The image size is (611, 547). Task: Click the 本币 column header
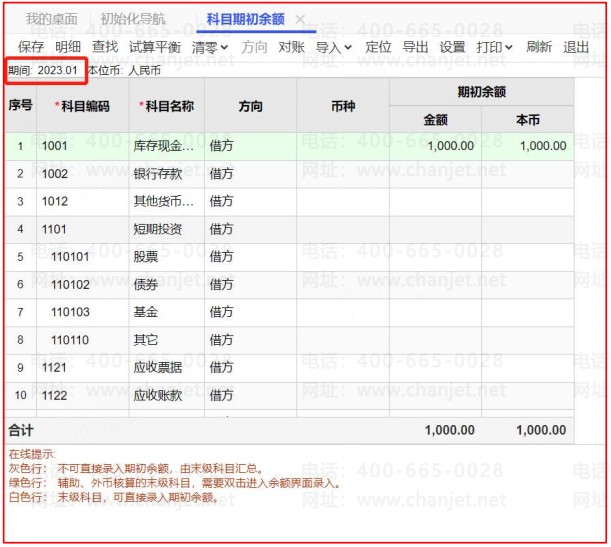(x=528, y=120)
